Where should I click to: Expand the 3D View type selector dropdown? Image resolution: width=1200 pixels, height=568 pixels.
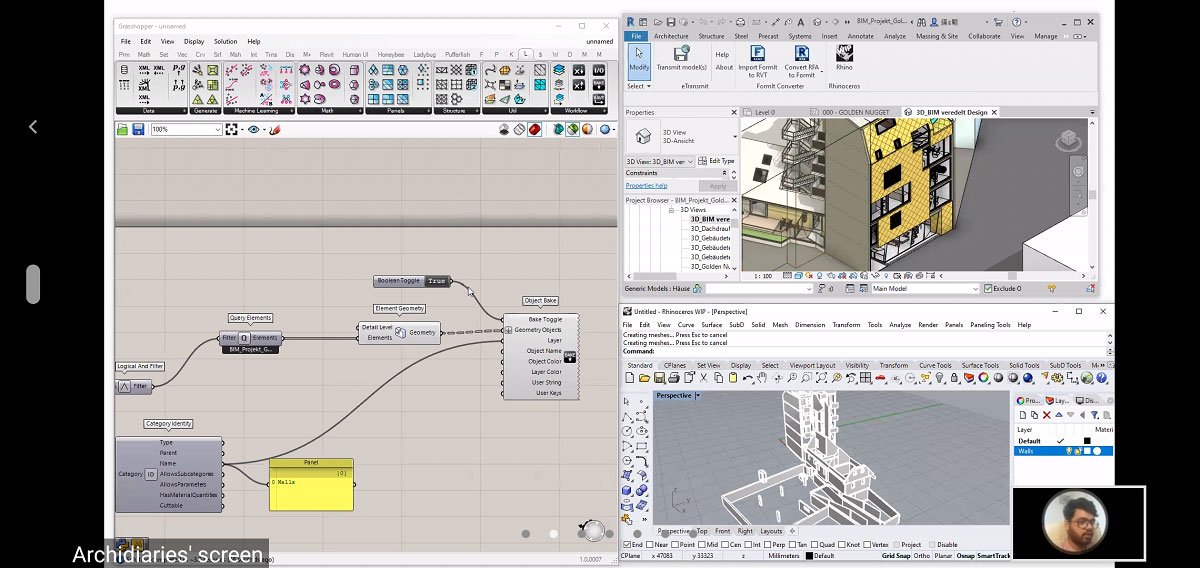pos(734,136)
